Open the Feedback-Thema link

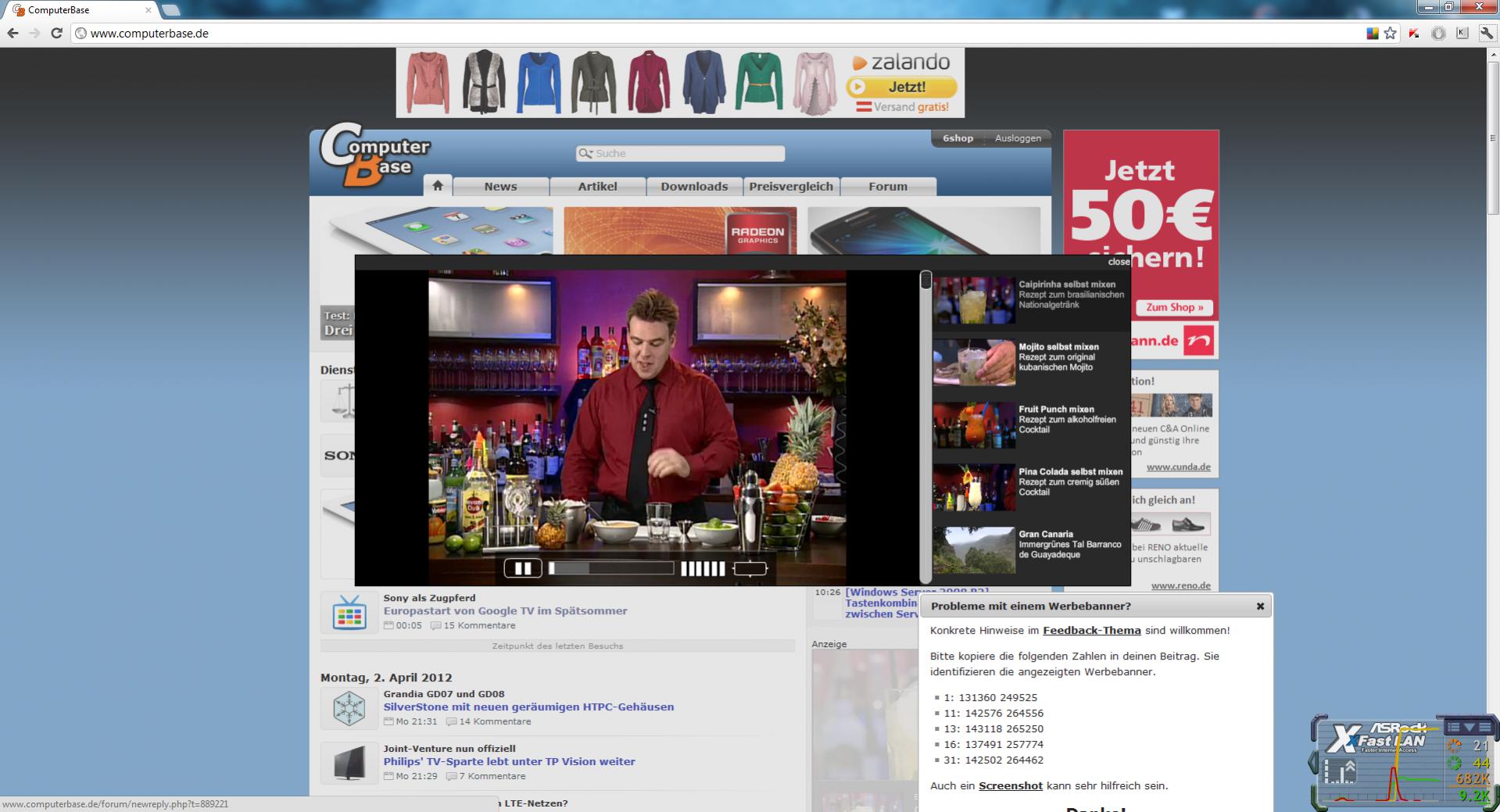click(x=1091, y=630)
